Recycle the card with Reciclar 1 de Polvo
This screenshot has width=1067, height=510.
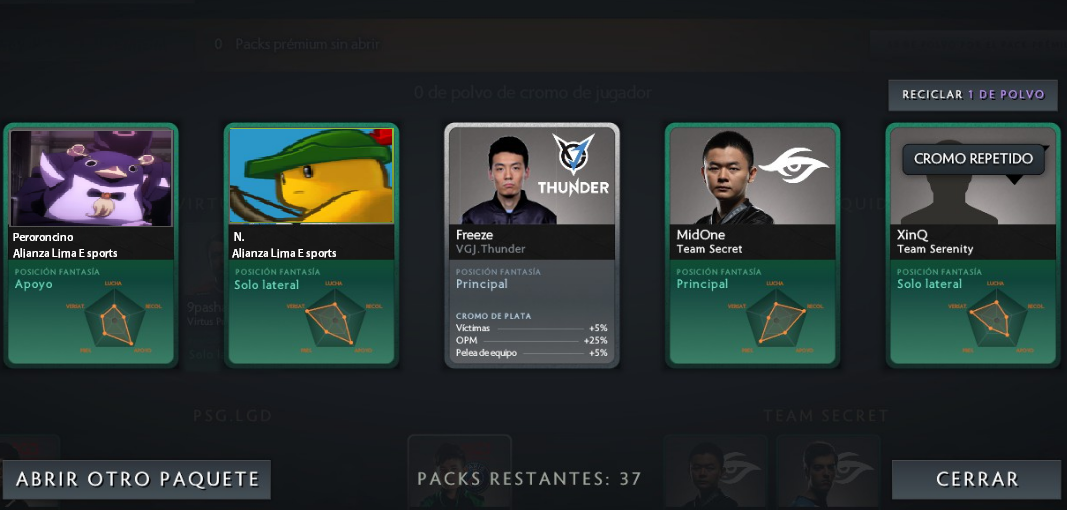coord(973,95)
